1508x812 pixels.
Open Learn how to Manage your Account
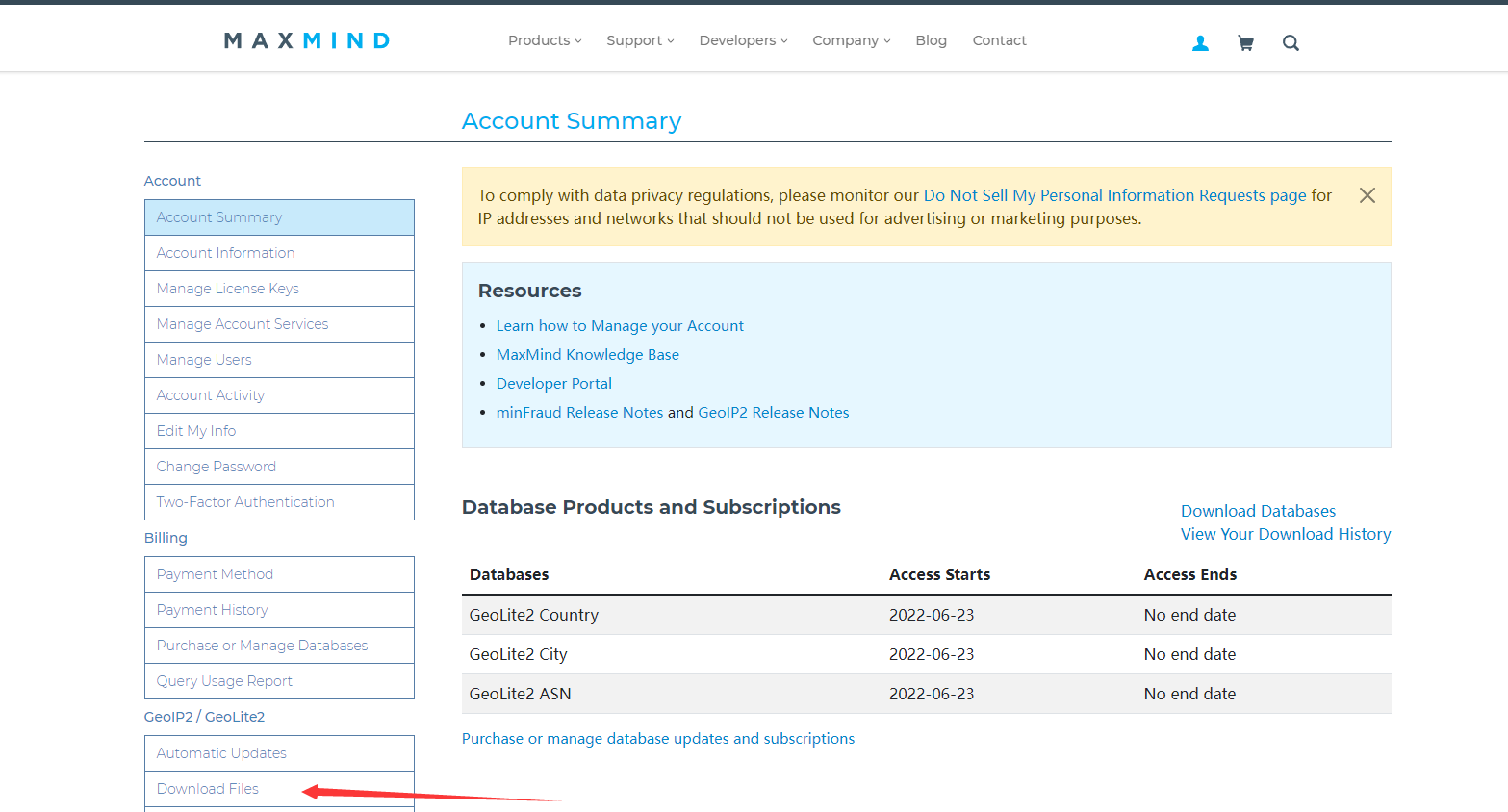(x=620, y=326)
